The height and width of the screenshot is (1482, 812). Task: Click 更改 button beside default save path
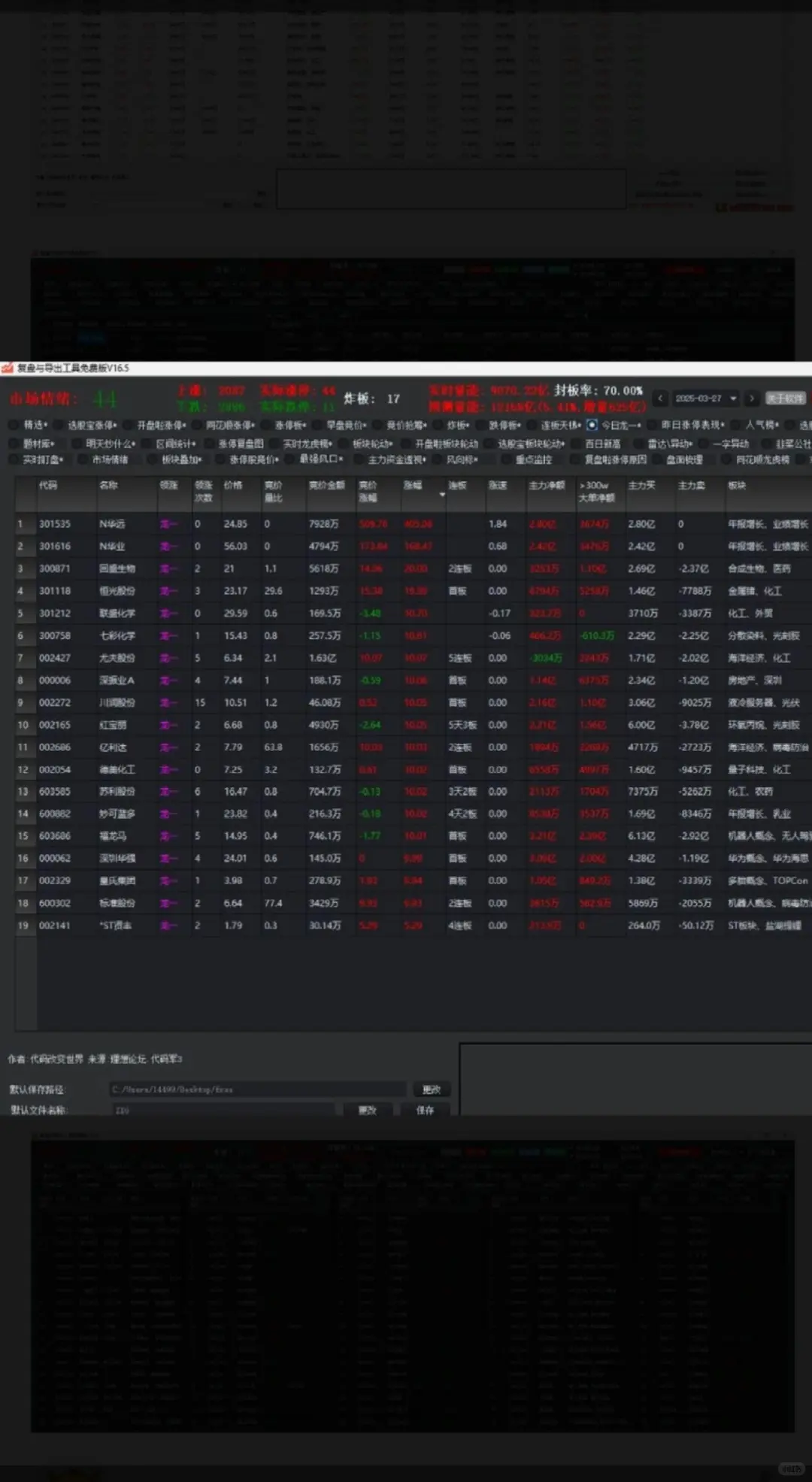click(x=432, y=1090)
